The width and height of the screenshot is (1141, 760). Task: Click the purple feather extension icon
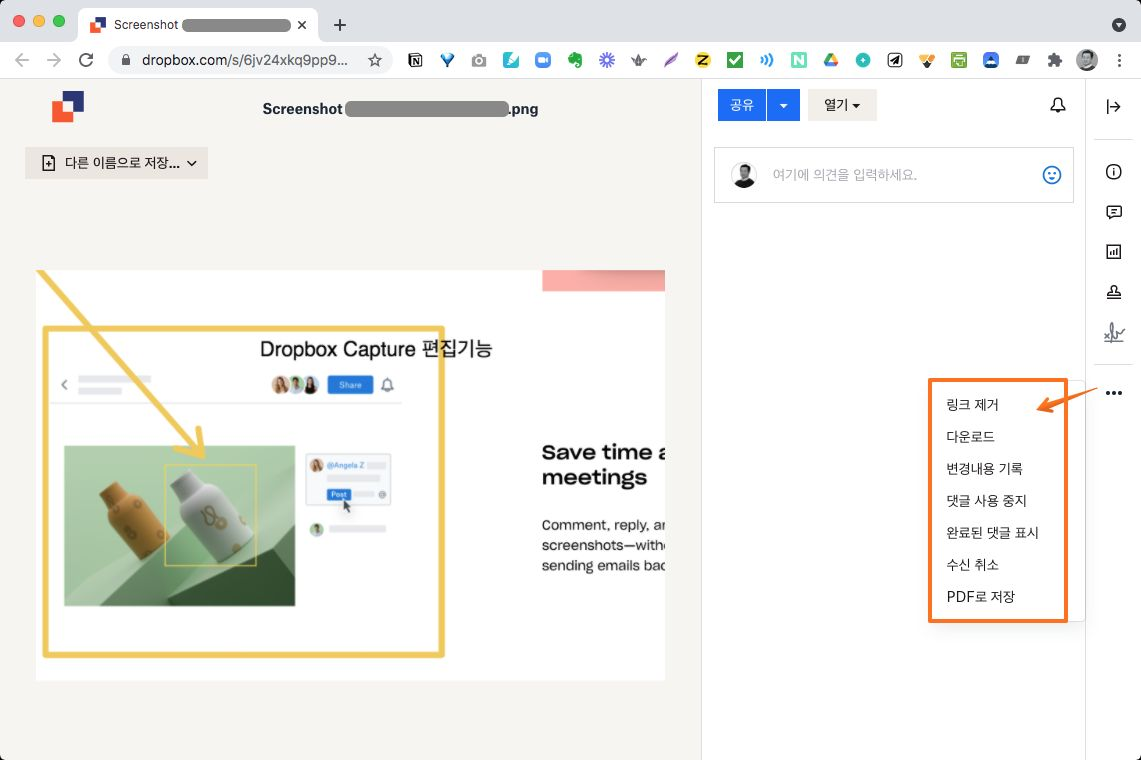pos(670,60)
